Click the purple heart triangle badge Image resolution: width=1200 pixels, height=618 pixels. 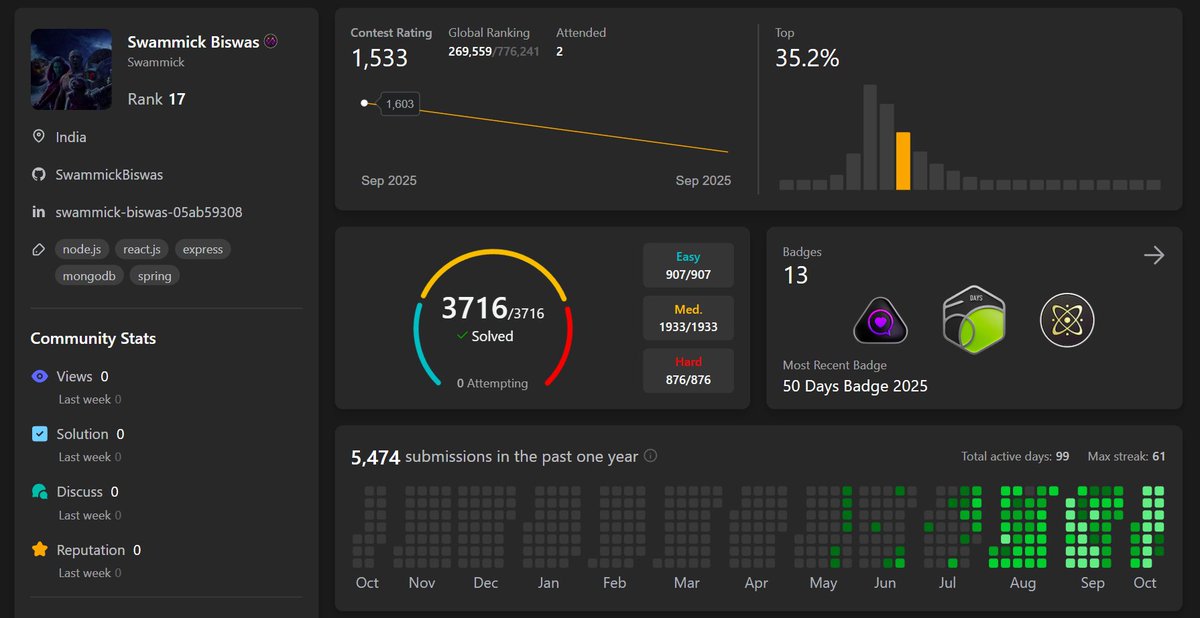(880, 322)
